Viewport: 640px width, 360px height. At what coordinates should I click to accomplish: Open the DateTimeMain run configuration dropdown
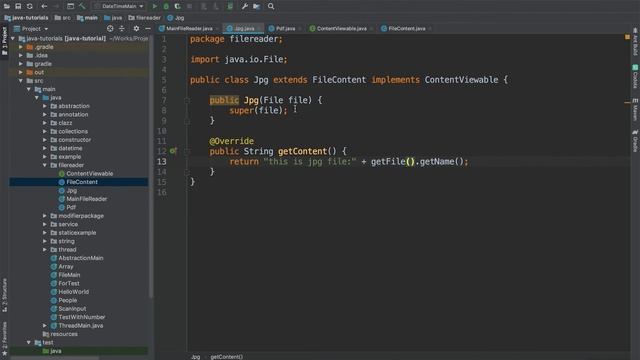tap(119, 6)
